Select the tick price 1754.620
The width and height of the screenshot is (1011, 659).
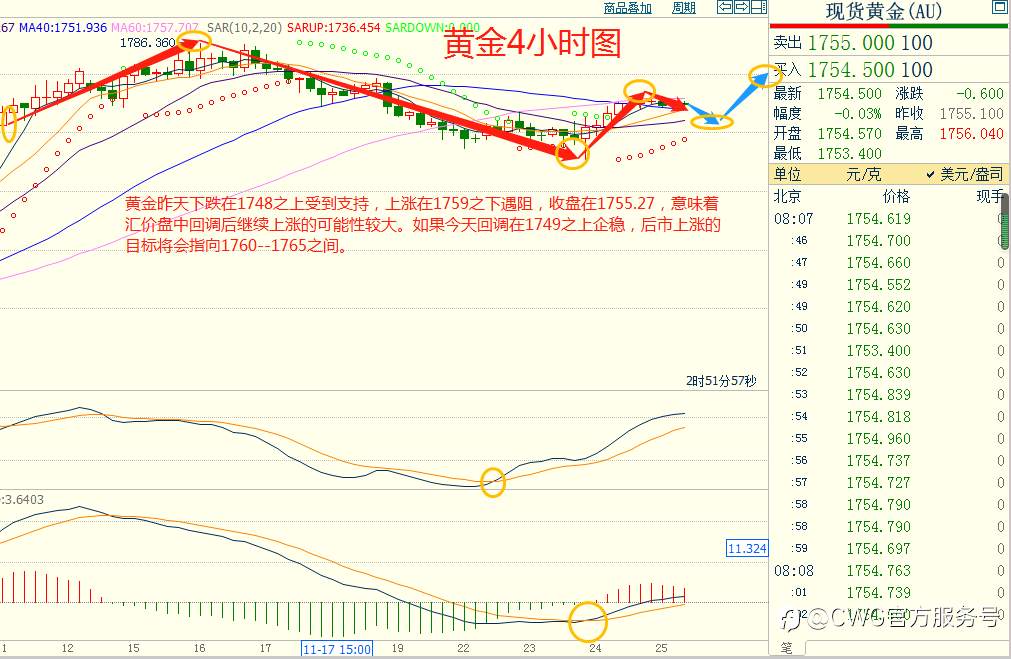click(878, 306)
